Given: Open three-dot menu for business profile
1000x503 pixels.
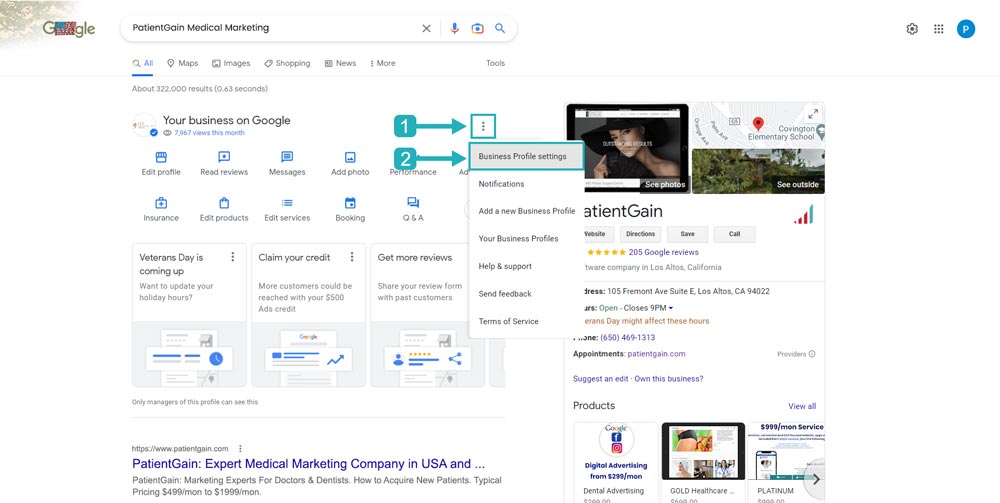Looking at the screenshot, I should [x=483, y=127].
